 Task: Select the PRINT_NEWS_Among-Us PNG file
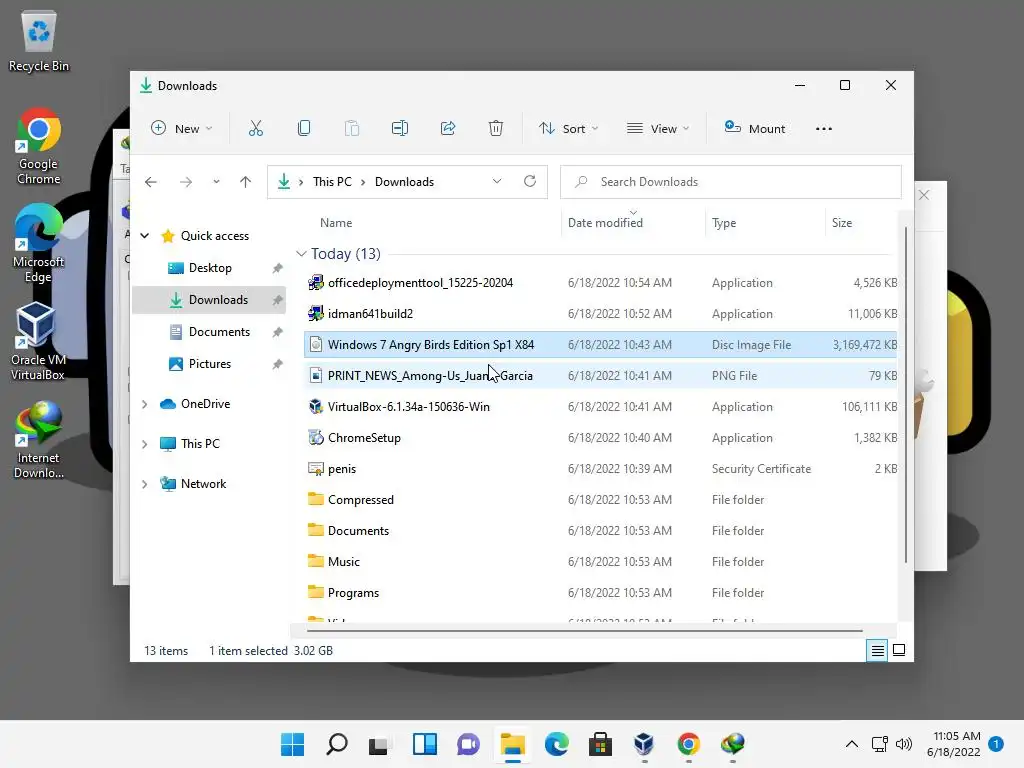(600, 376)
